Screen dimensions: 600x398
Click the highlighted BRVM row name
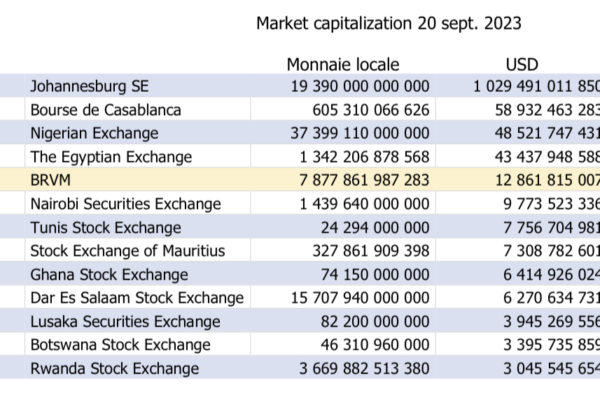click(x=51, y=180)
